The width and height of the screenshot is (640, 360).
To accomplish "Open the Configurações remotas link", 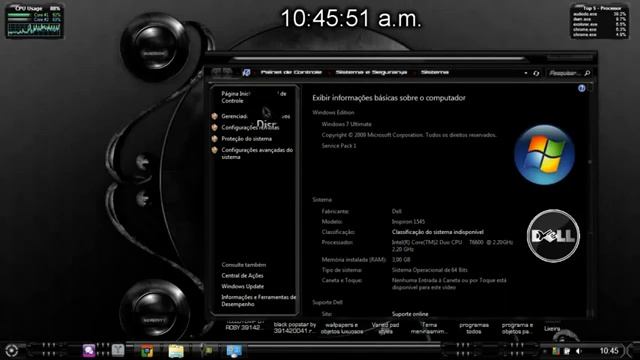I will tap(250, 127).
